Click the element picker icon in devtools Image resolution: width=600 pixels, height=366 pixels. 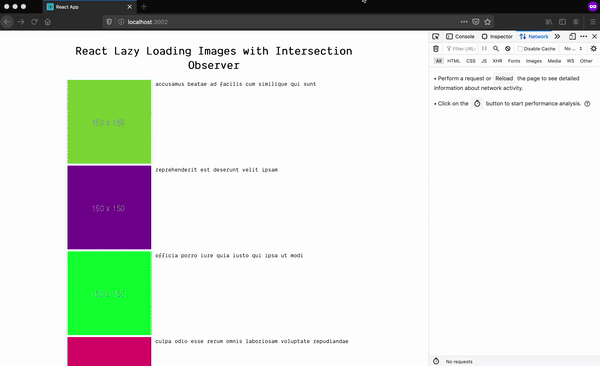click(x=435, y=36)
